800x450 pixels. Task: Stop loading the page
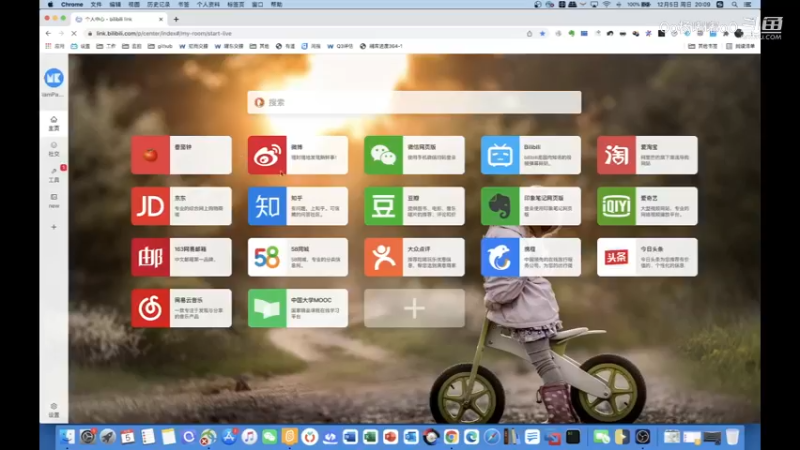click(x=73, y=33)
